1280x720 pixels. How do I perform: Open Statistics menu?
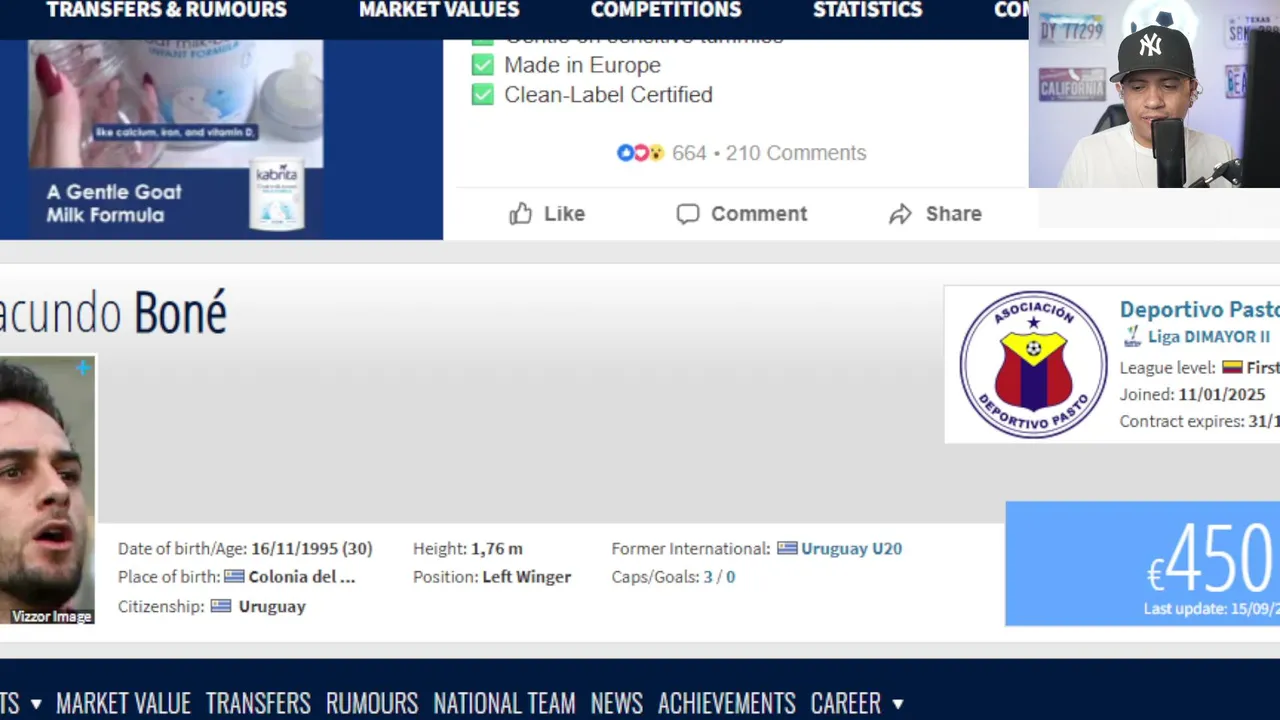[x=867, y=10]
